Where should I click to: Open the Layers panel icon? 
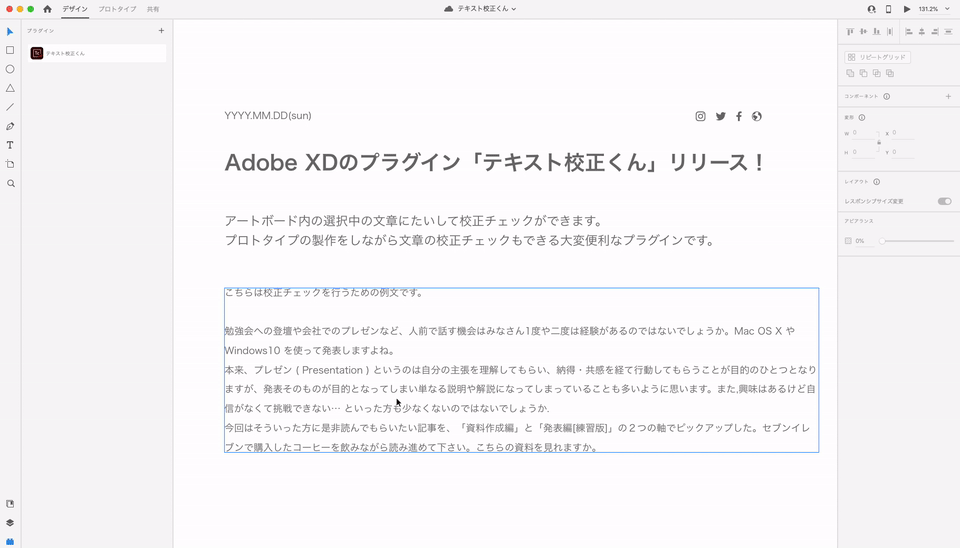coord(10,523)
